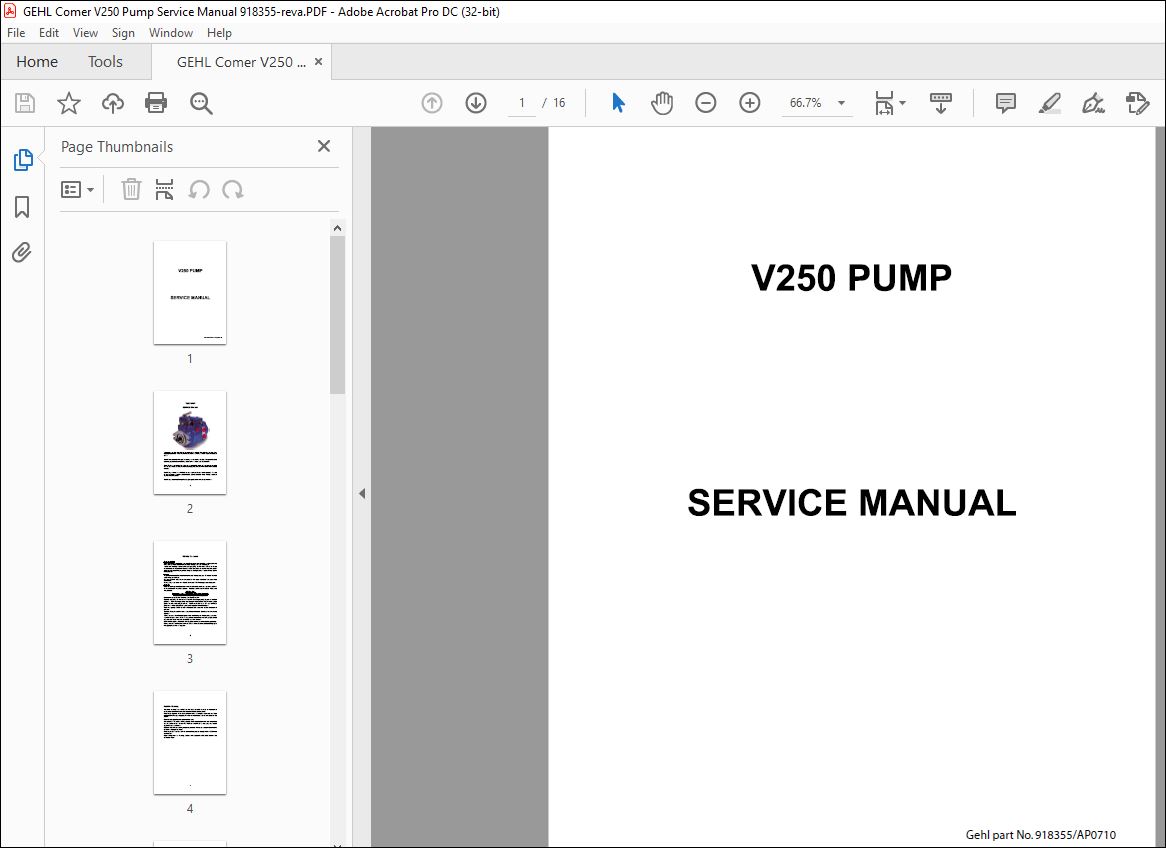Open the View menu
Viewport: 1166px width, 848px height.
85,33
